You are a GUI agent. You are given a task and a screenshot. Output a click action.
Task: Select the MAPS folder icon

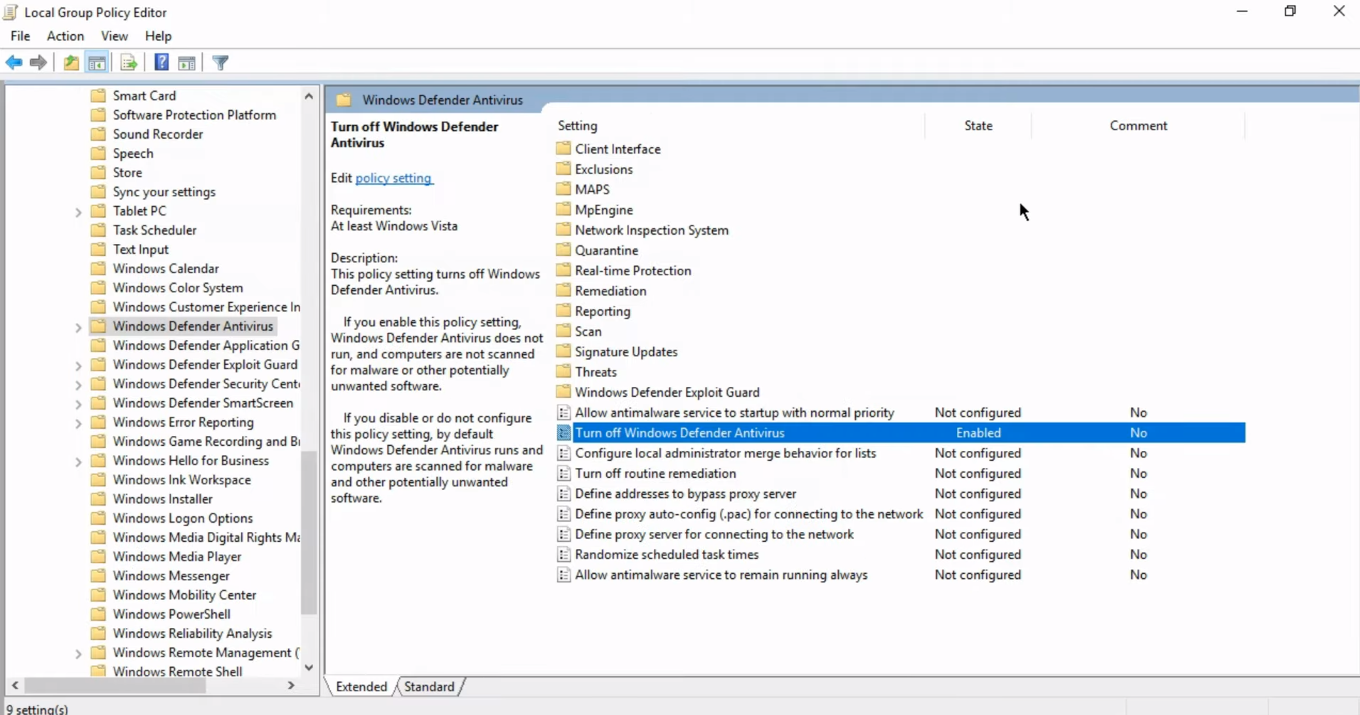coord(564,189)
